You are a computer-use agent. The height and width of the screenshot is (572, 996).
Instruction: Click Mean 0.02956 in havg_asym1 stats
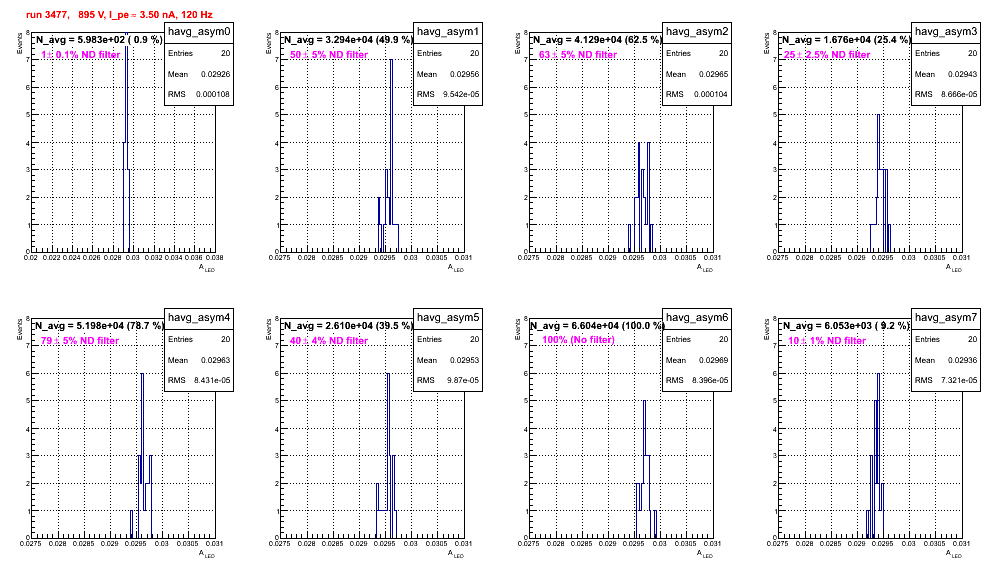[x=448, y=74]
